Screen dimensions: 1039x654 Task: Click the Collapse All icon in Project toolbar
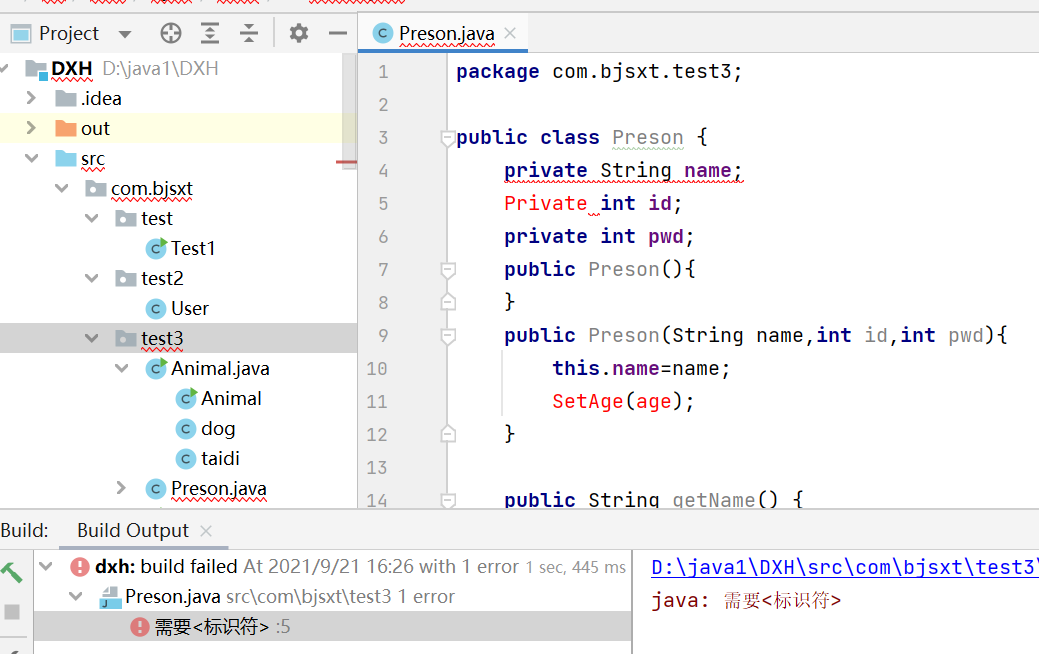tap(249, 33)
